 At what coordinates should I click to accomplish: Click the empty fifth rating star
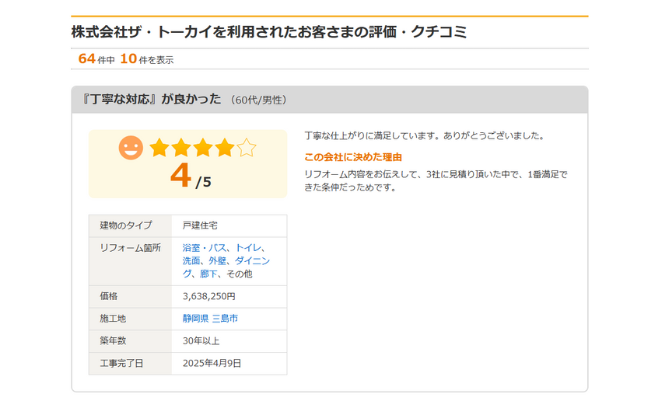[247, 148]
